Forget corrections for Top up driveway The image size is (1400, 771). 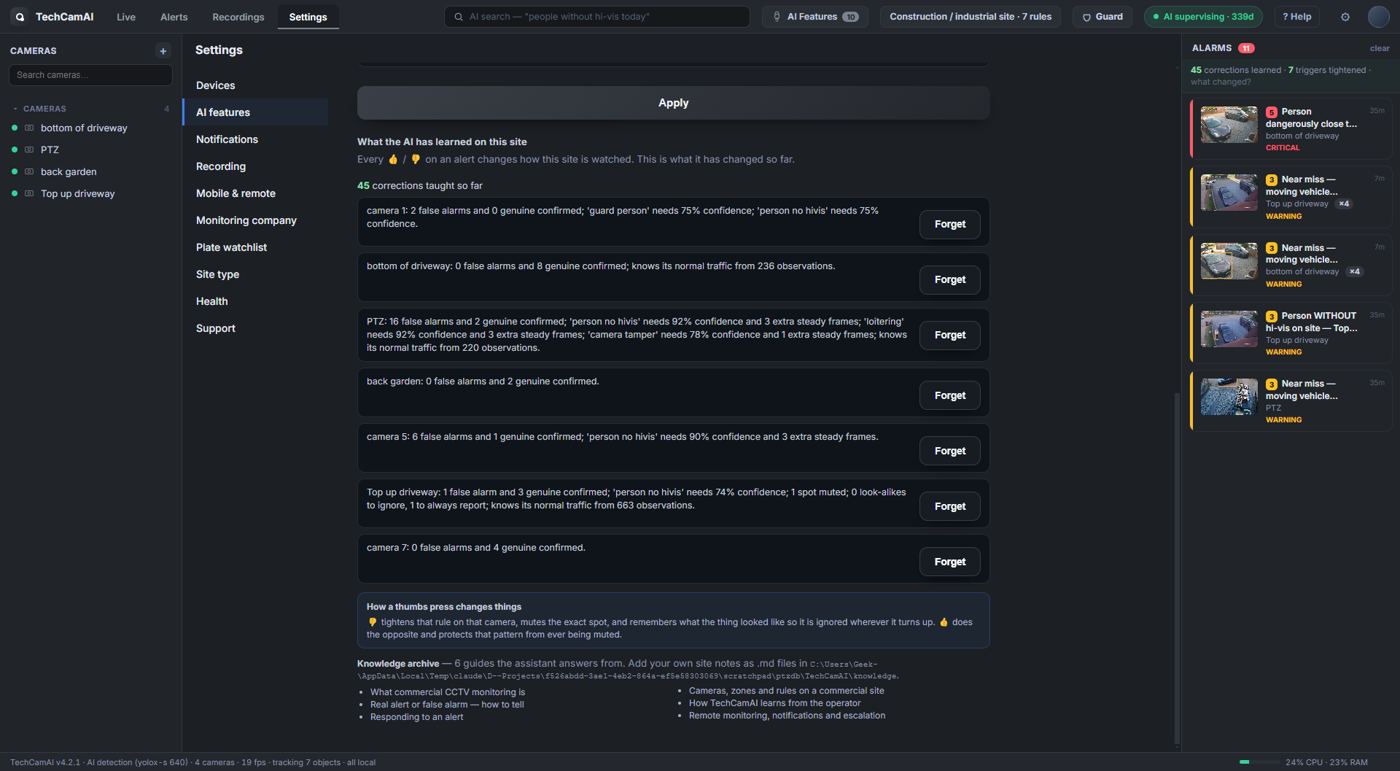pos(950,506)
